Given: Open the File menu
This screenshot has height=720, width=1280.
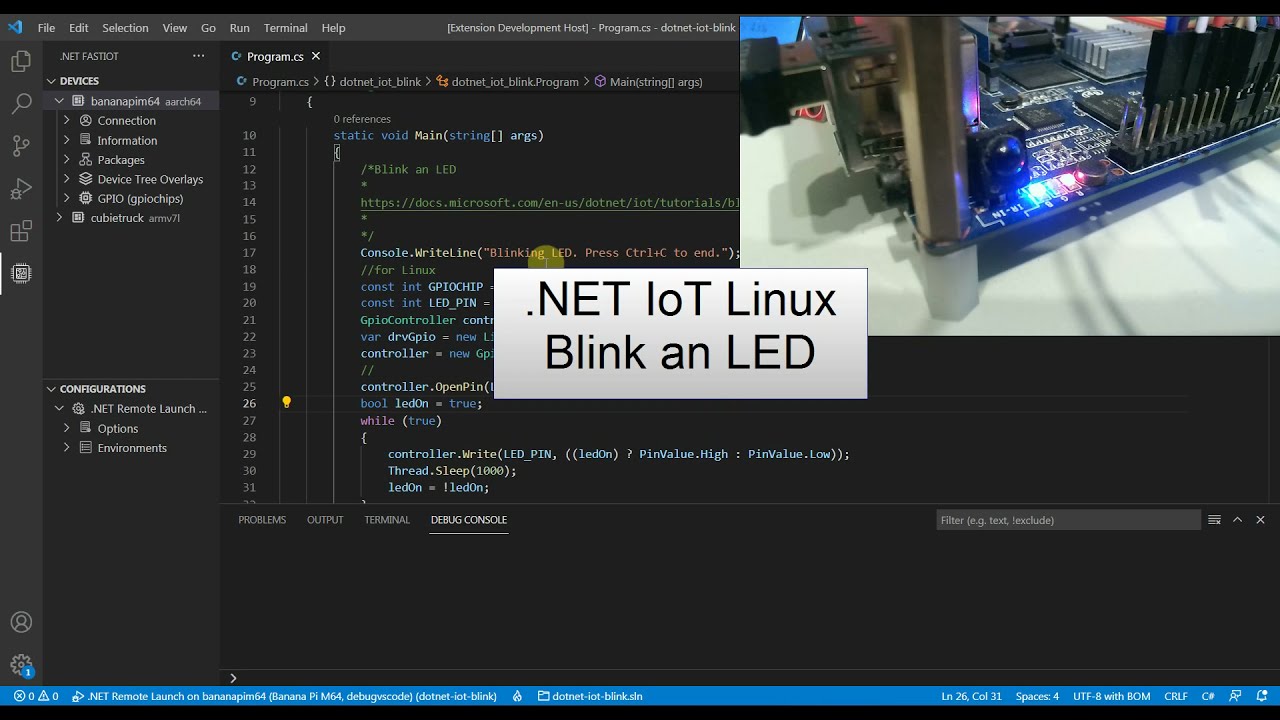Looking at the screenshot, I should click(x=46, y=28).
